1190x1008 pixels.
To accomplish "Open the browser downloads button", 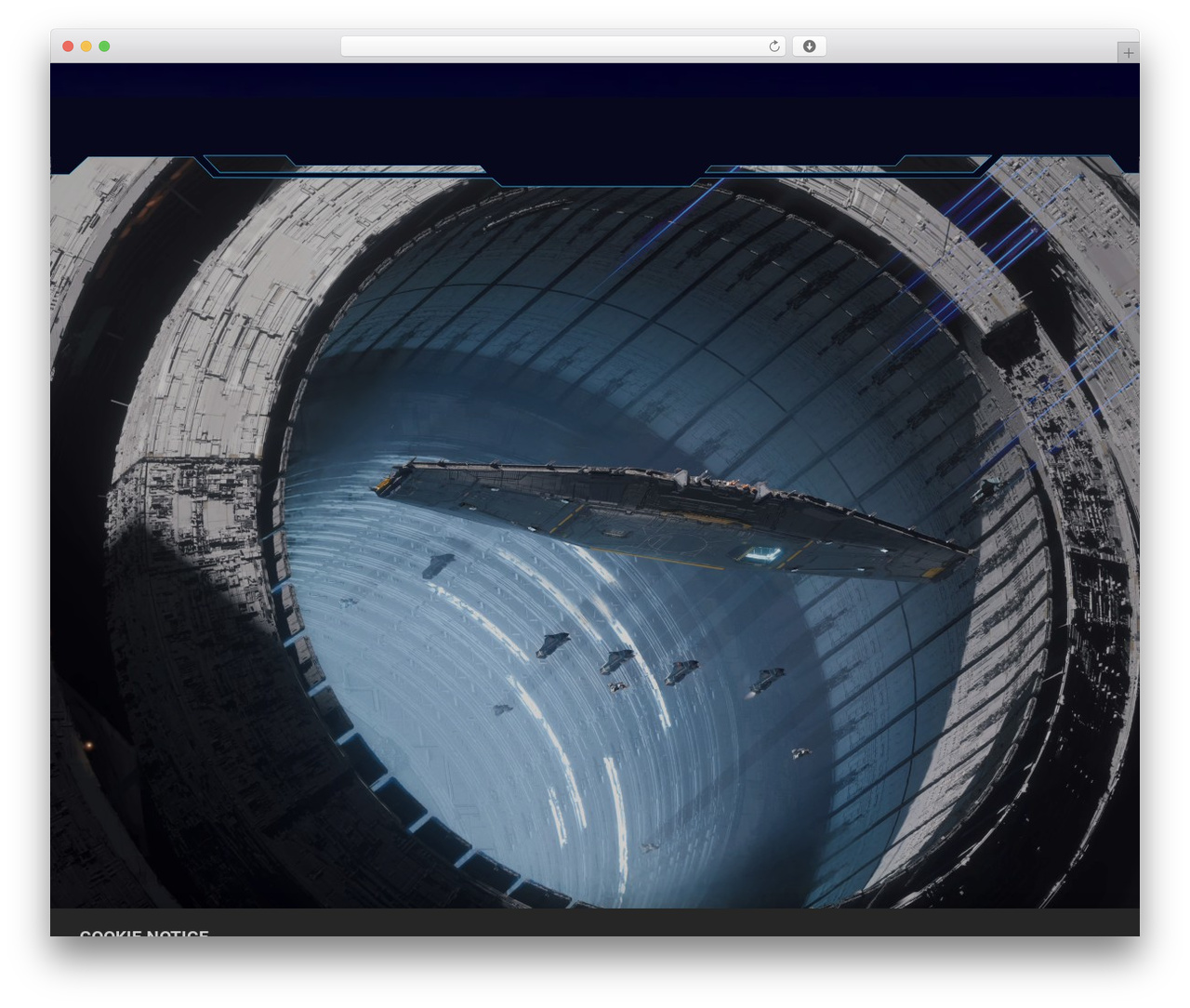I will click(x=809, y=46).
